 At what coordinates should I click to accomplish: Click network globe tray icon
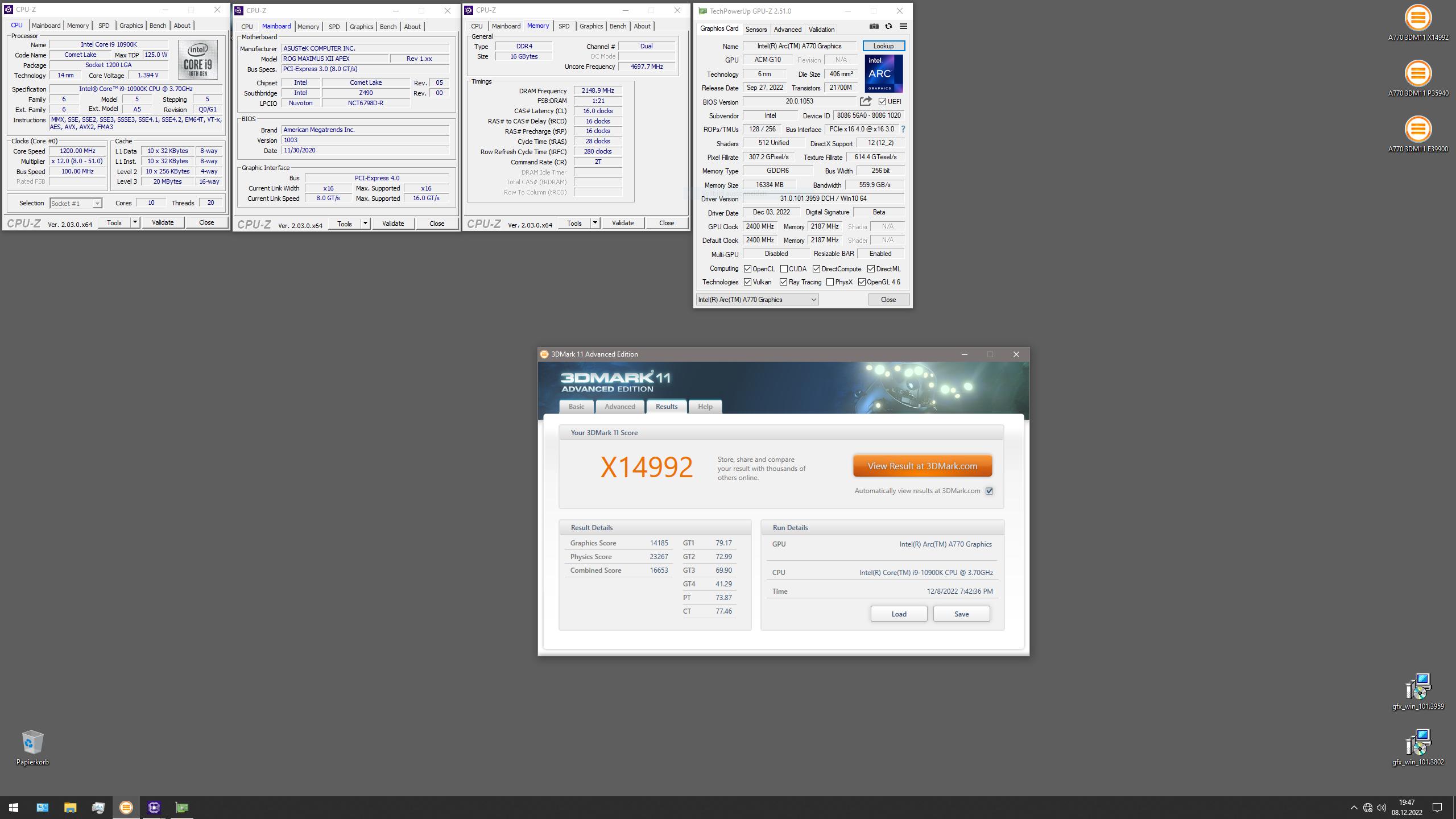click(1368, 808)
